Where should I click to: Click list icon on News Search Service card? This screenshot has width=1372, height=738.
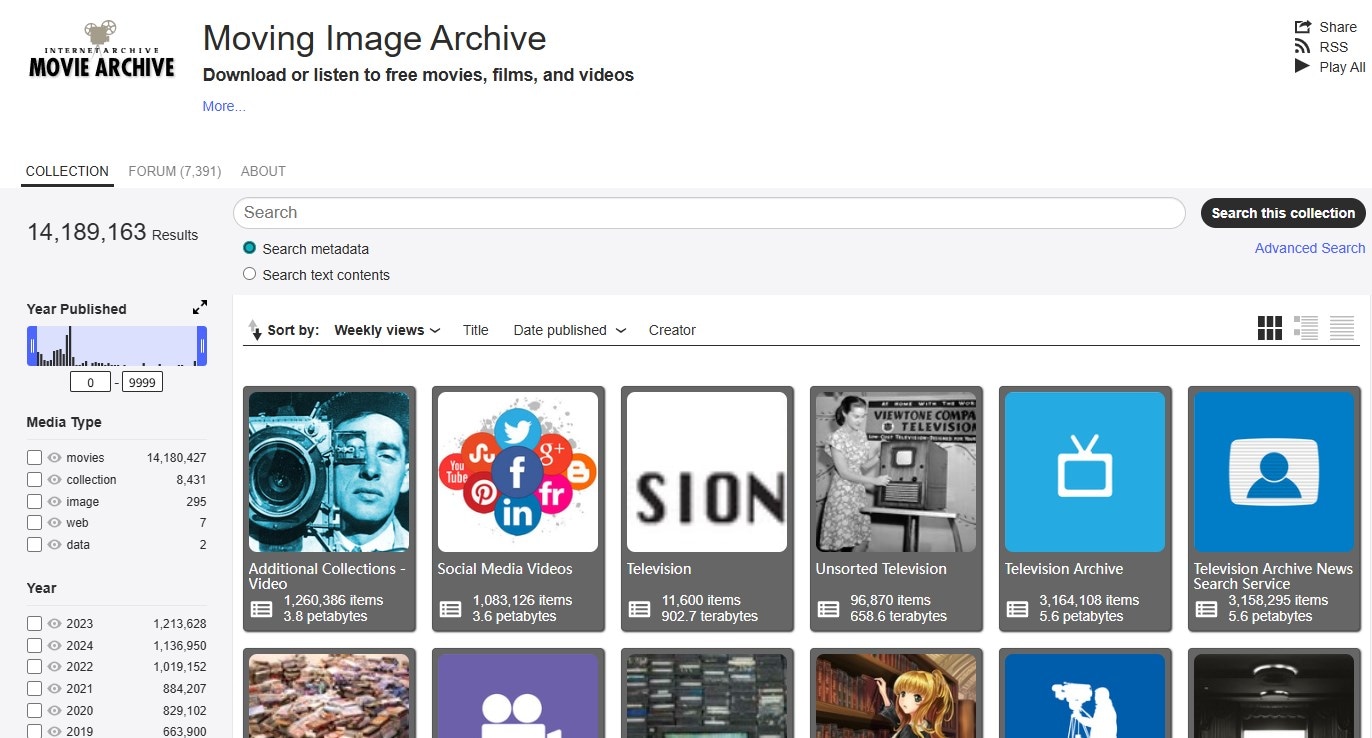(x=1206, y=609)
